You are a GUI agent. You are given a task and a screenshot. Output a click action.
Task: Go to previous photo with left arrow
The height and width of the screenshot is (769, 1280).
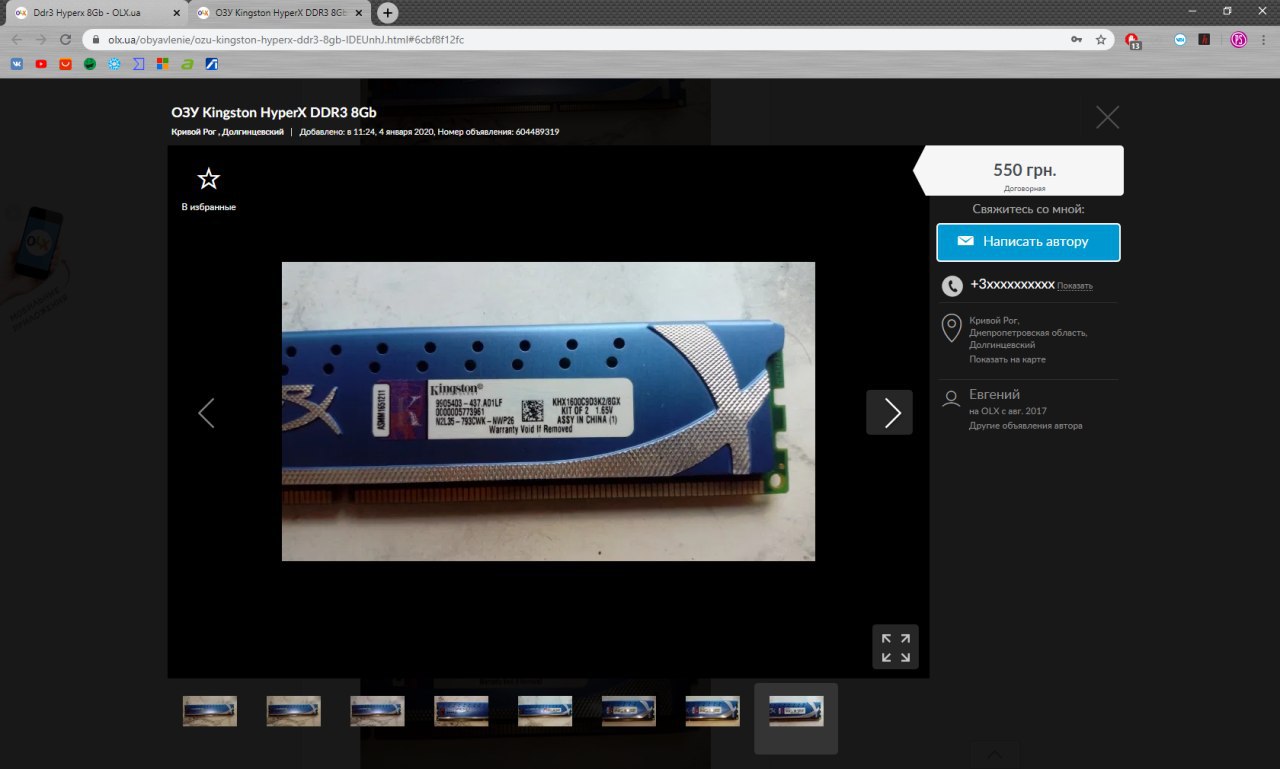[x=206, y=412]
